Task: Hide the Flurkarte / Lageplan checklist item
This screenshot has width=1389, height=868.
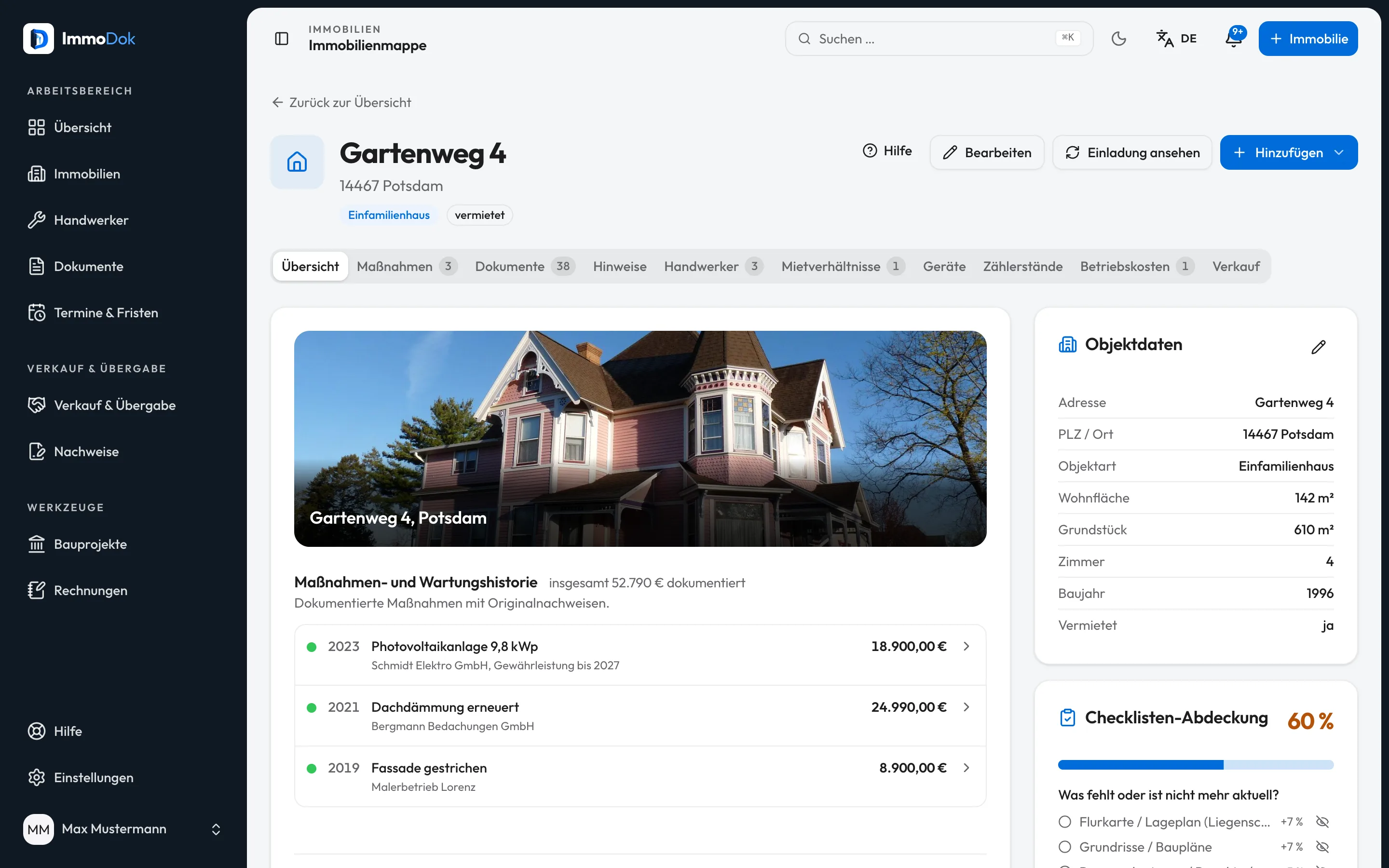Action: pyautogui.click(x=1322, y=822)
